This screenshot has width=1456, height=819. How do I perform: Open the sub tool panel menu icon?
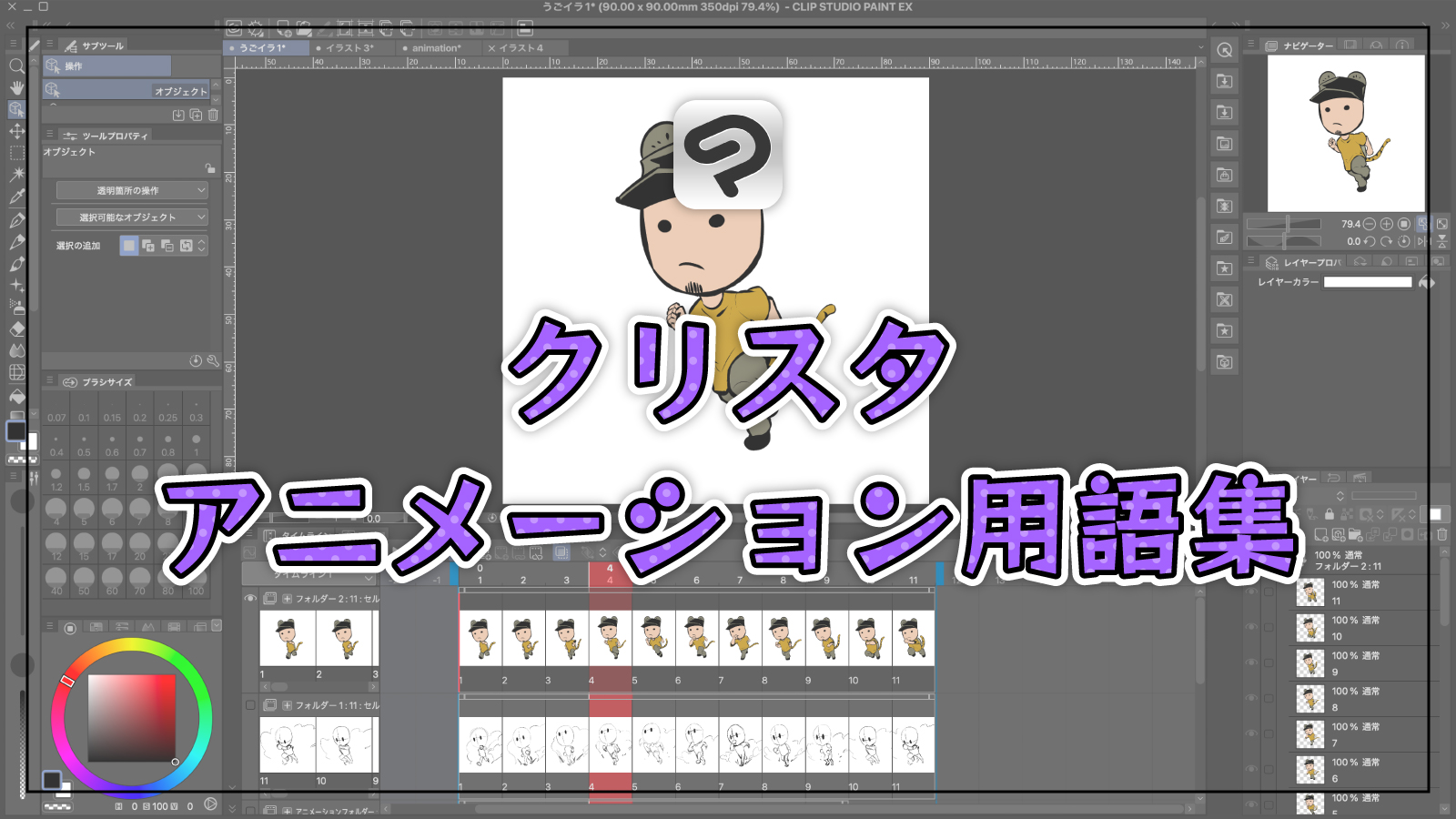pos(50,44)
